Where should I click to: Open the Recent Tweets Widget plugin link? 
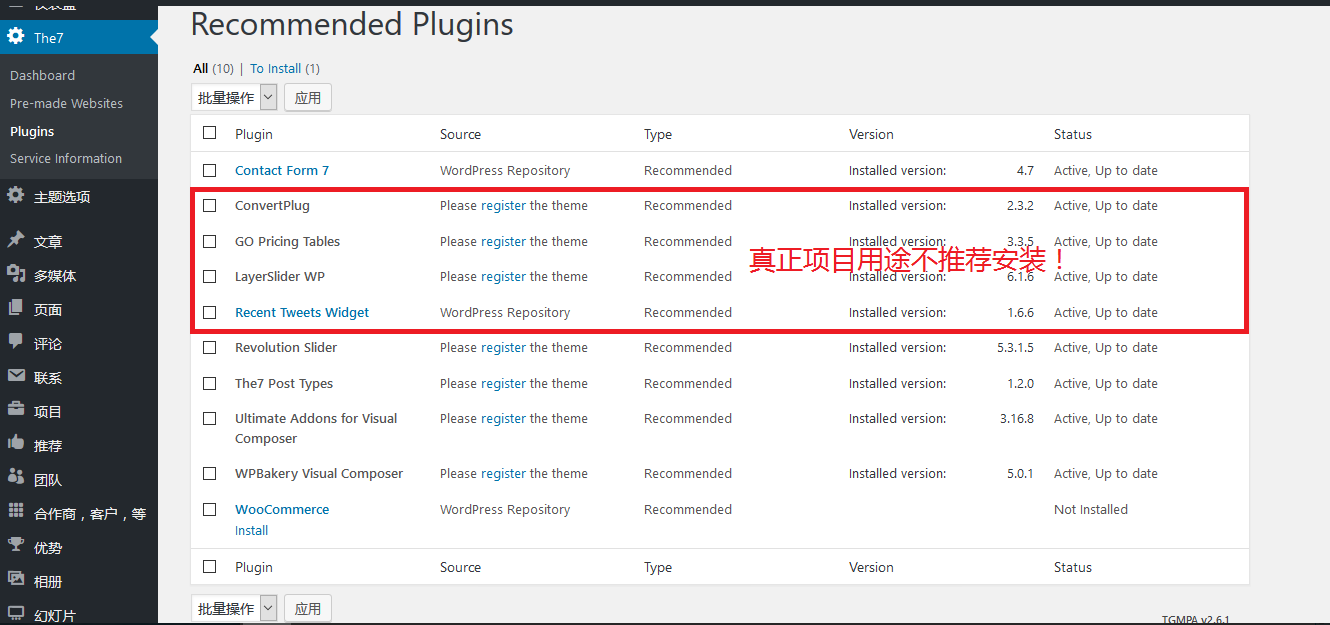(x=302, y=312)
